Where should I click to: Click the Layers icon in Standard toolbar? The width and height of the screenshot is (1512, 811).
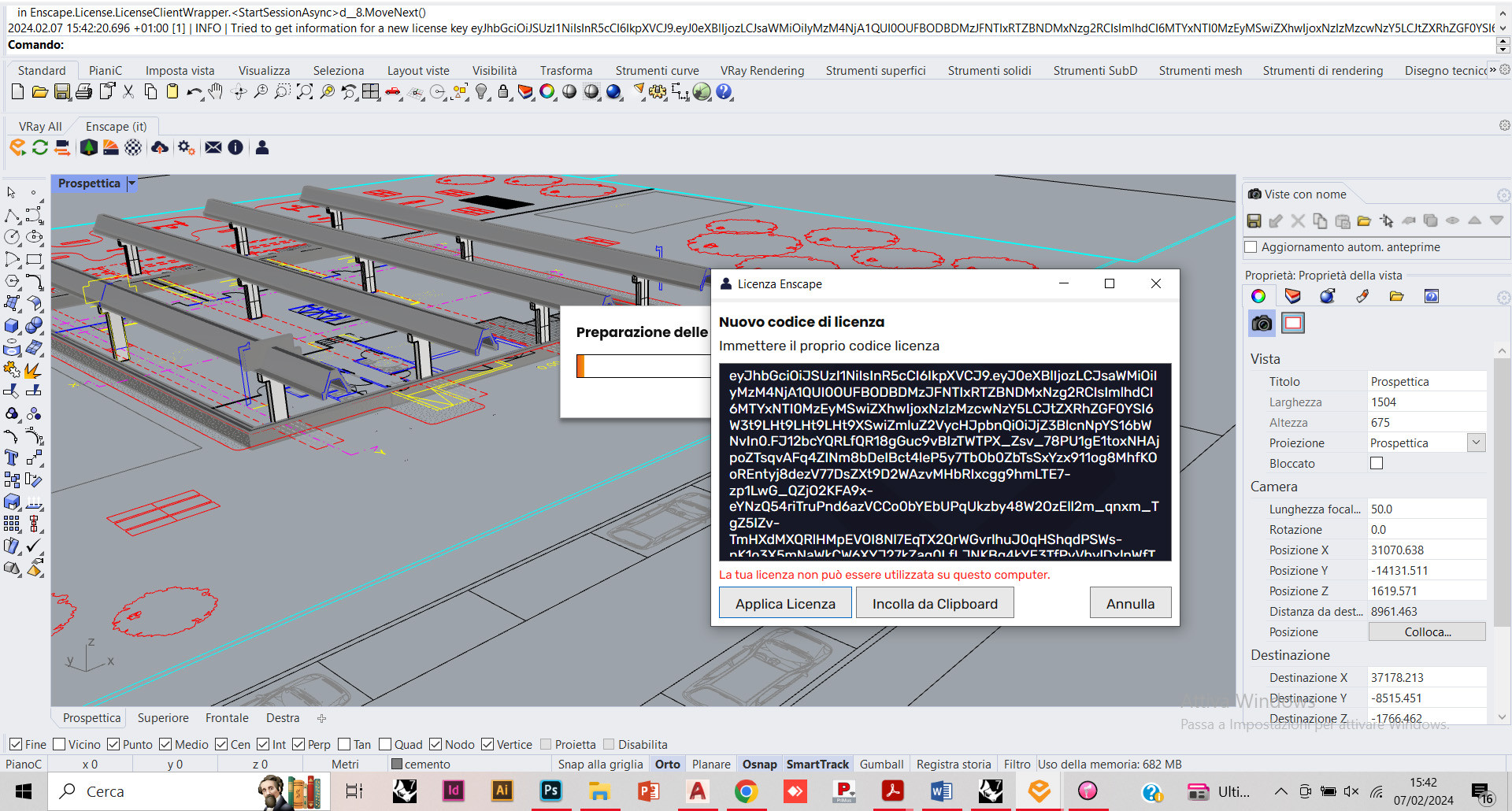pos(525,92)
